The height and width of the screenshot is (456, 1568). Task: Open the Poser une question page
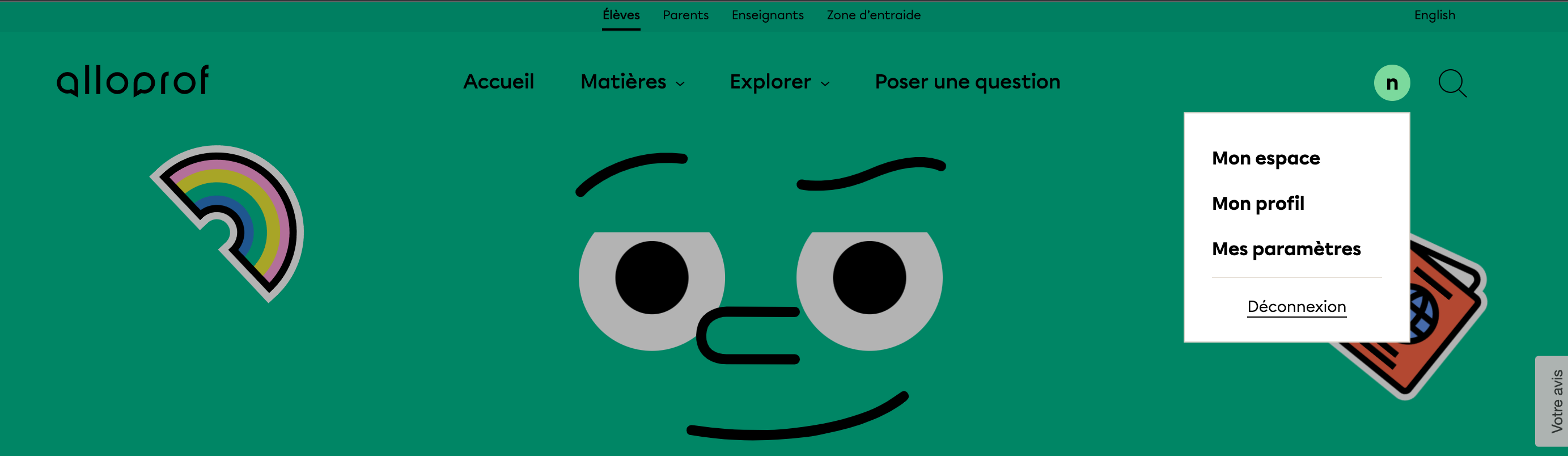click(967, 82)
